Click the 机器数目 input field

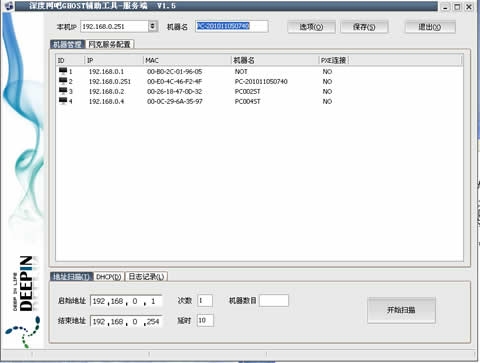click(x=274, y=301)
